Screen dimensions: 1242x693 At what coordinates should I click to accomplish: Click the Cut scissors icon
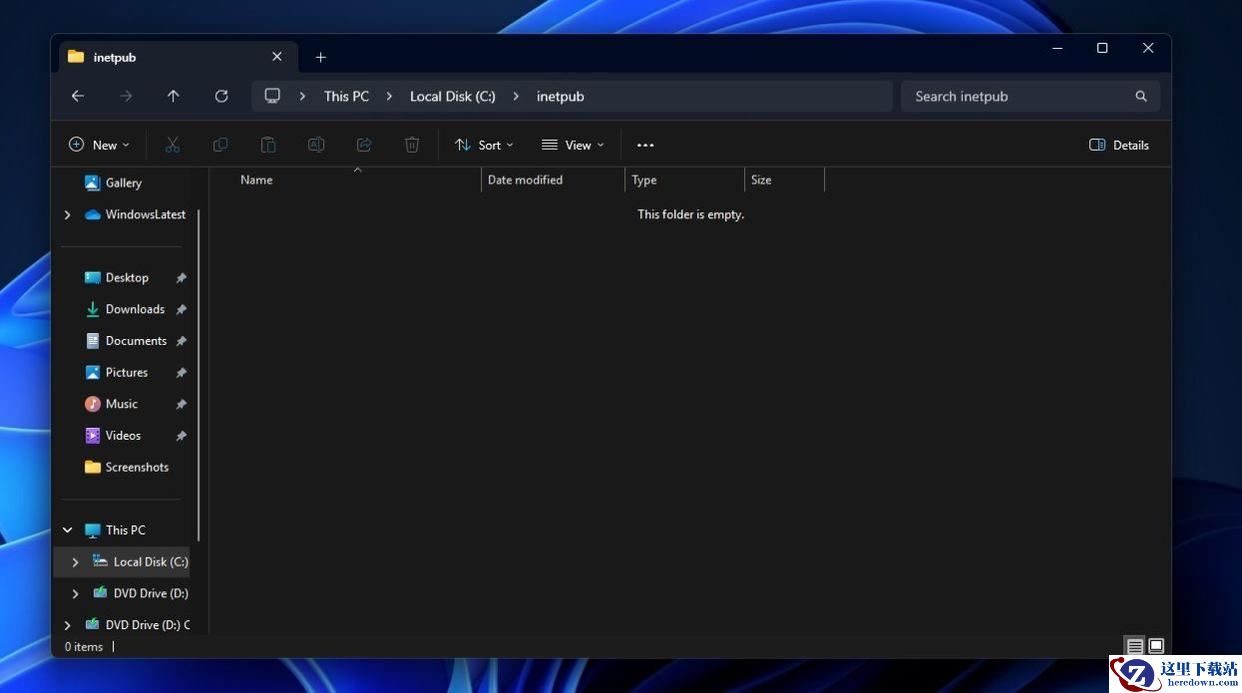click(x=172, y=145)
